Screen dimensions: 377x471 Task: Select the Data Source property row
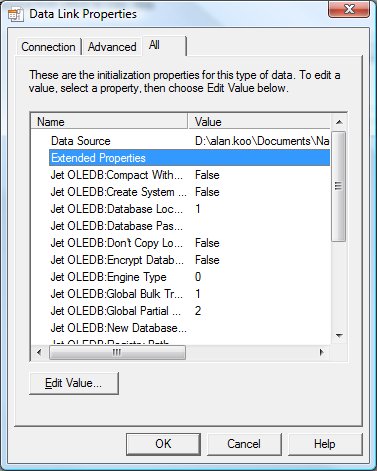click(190, 141)
